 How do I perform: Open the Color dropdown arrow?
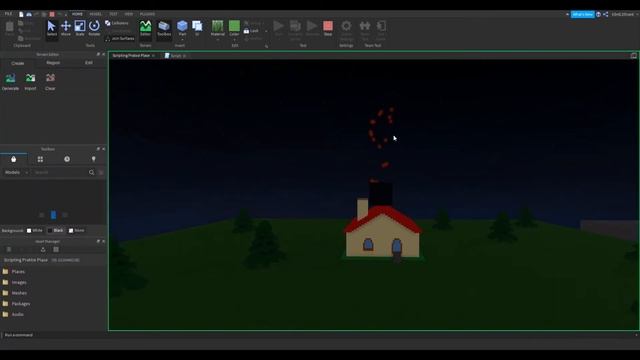pyautogui.click(x=234, y=40)
